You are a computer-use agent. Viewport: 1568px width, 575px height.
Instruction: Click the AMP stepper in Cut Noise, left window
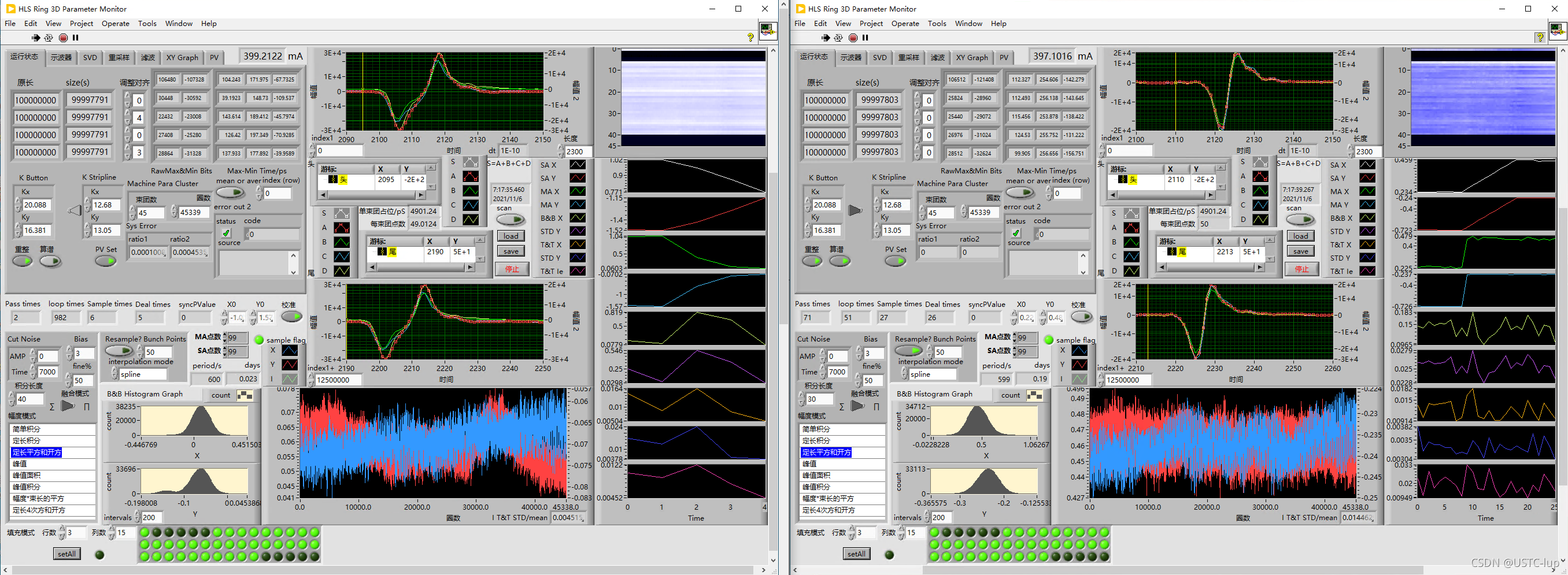click(32, 356)
